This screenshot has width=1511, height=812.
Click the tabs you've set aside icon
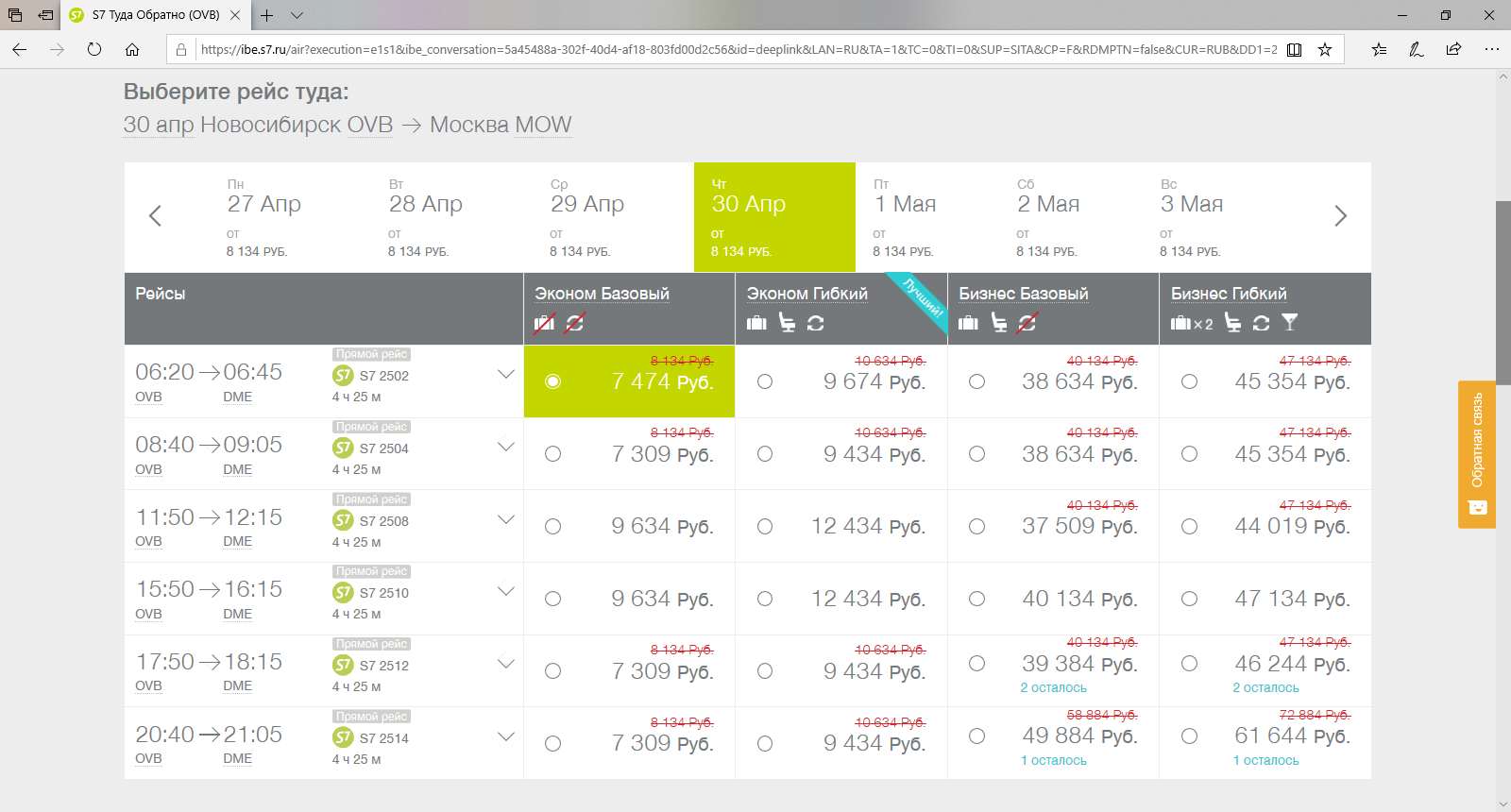(x=14, y=15)
